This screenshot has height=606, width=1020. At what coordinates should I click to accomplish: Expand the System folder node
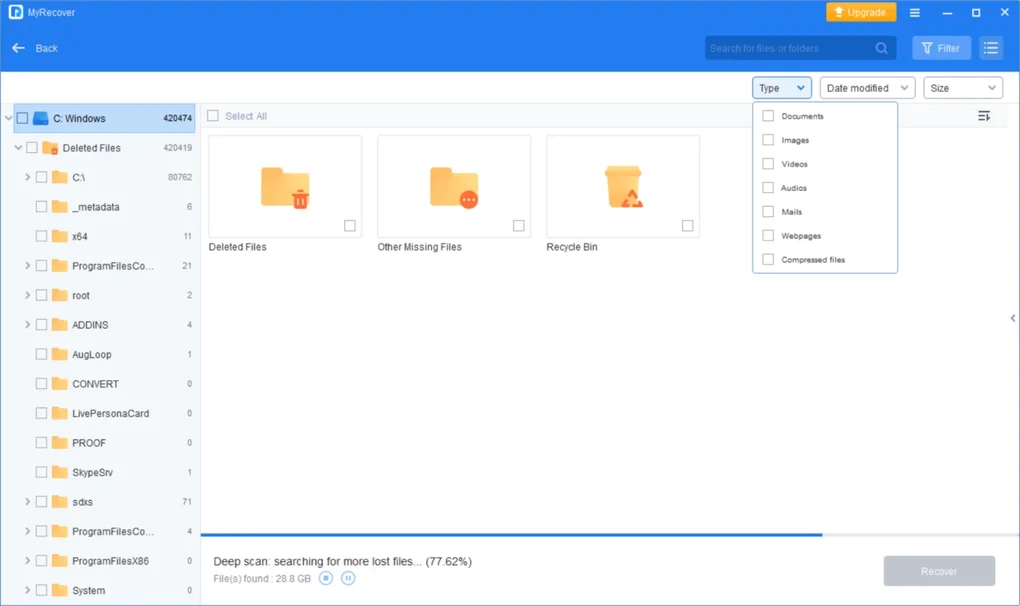click(27, 590)
